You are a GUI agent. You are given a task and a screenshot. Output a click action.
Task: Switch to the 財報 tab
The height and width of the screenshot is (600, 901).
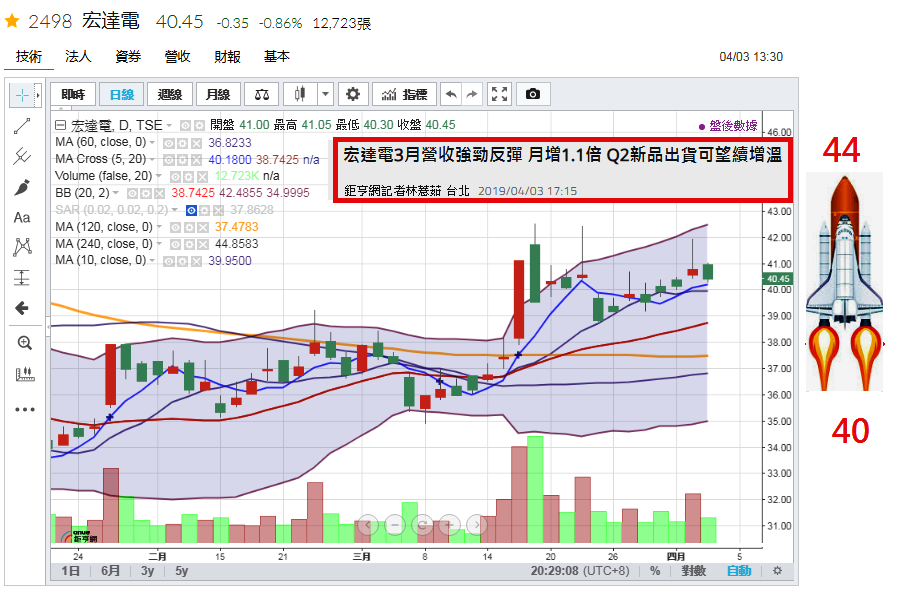pos(227,56)
